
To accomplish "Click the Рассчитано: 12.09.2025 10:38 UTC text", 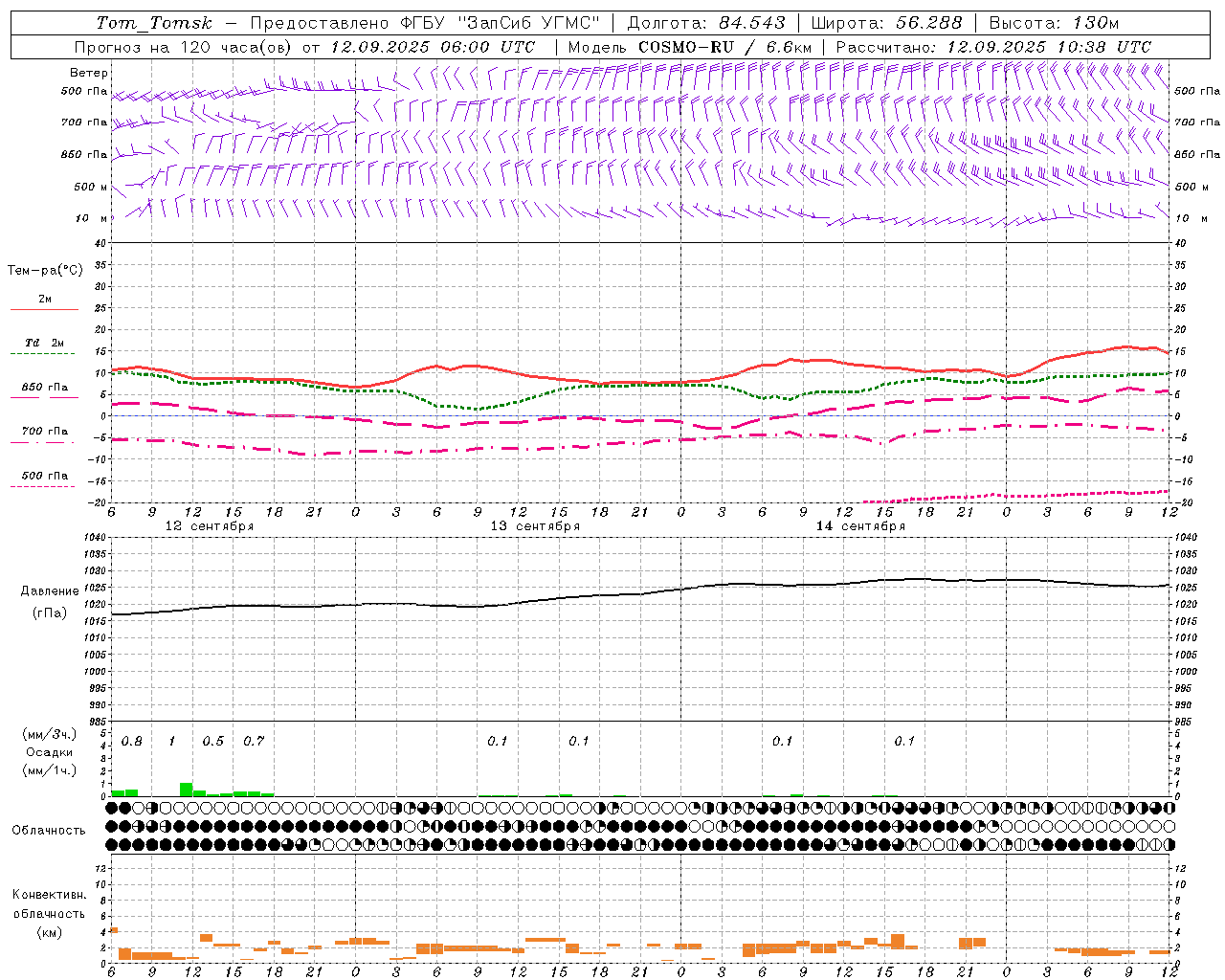I will (x=993, y=47).
